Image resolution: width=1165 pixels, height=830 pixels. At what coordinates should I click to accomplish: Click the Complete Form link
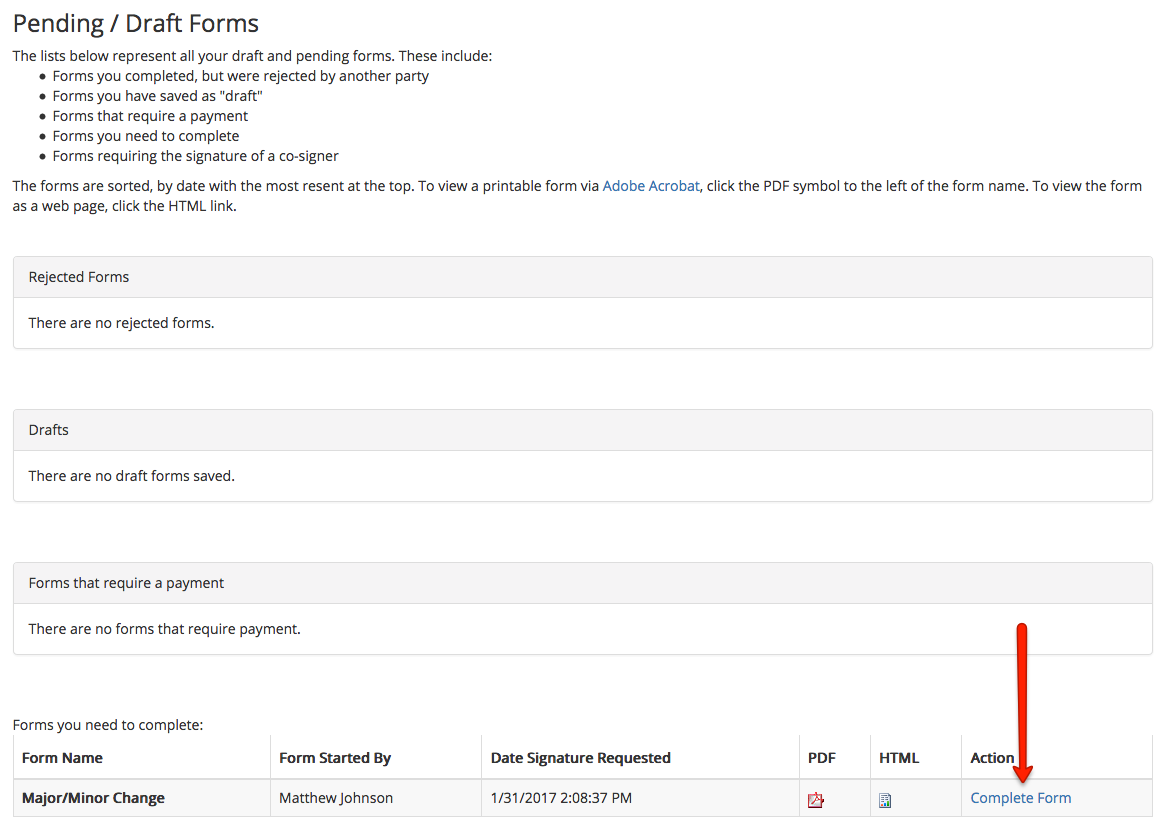click(x=1020, y=798)
